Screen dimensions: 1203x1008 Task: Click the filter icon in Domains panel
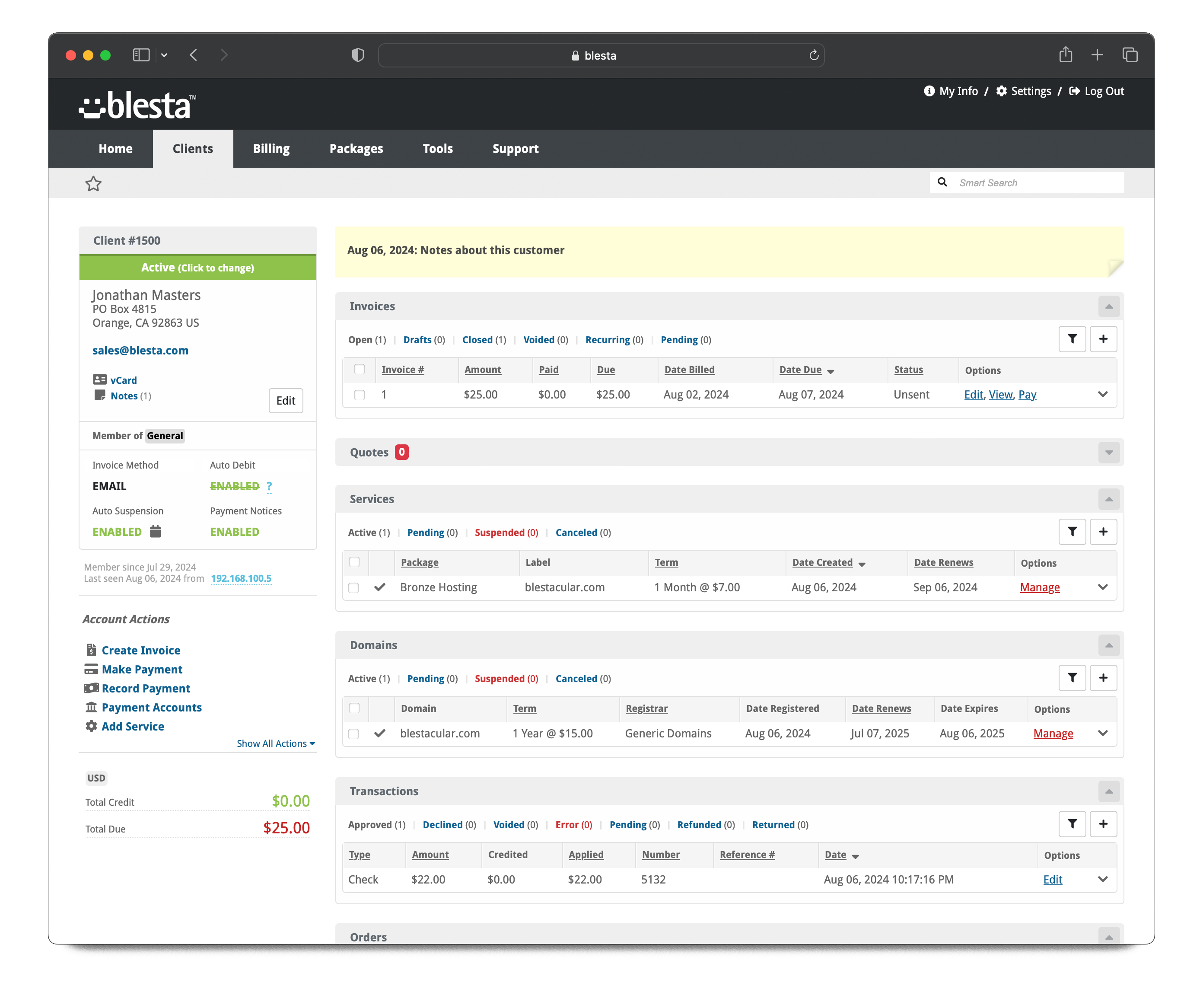pos(1073,678)
